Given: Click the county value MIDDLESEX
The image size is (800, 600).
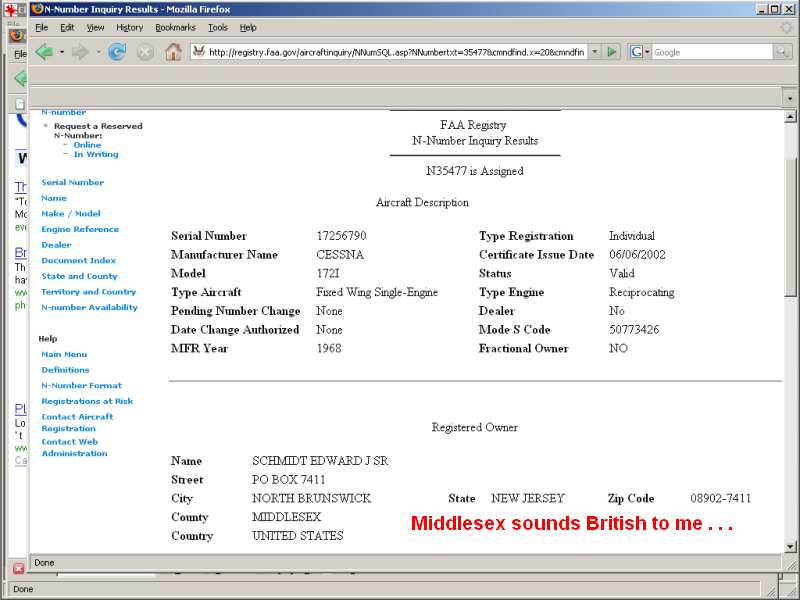Looking at the screenshot, I should pyautogui.click(x=287, y=517).
